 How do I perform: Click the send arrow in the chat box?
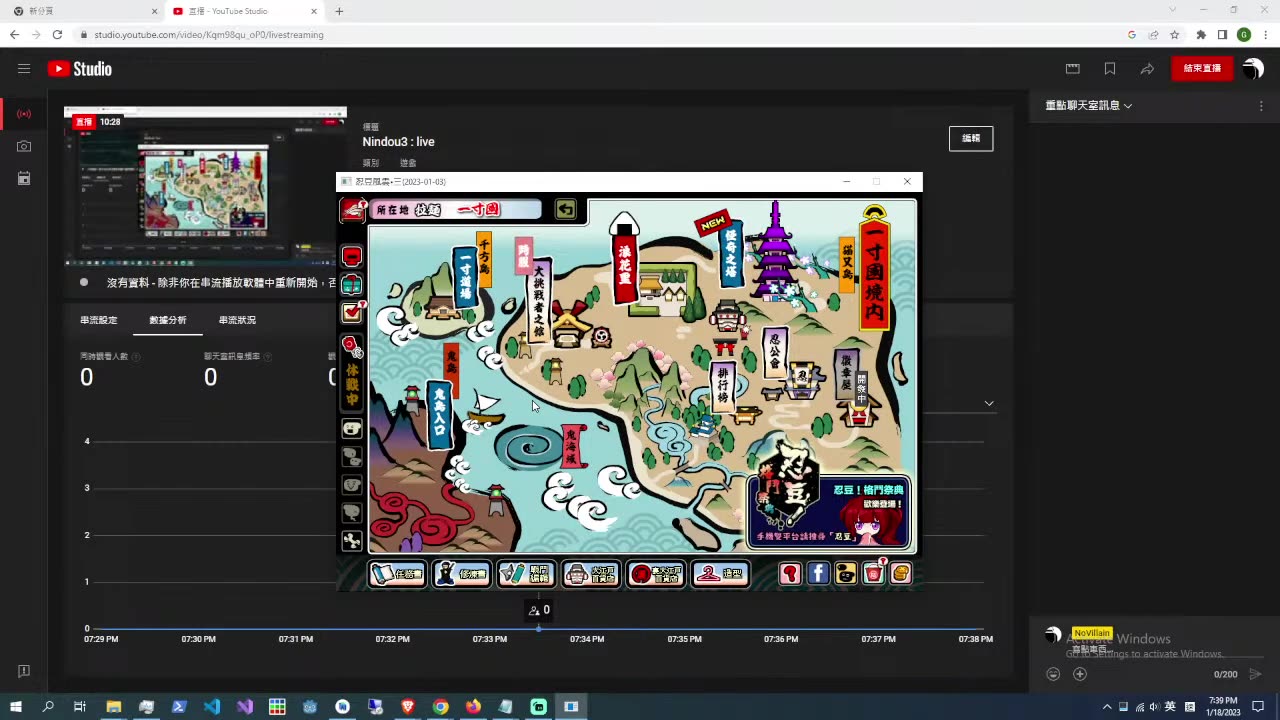pyautogui.click(x=1256, y=674)
